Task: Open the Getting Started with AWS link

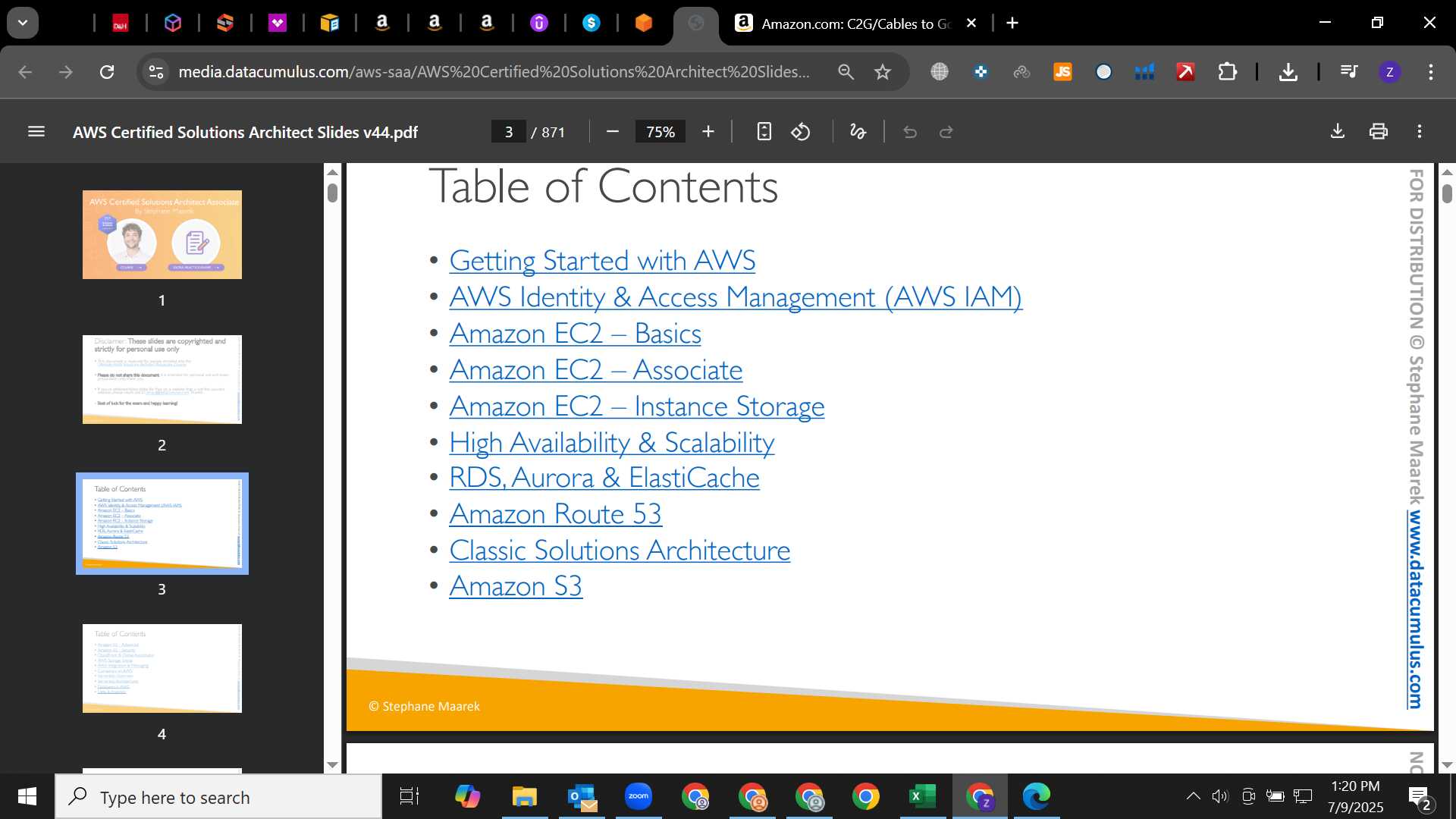Action: click(x=602, y=261)
